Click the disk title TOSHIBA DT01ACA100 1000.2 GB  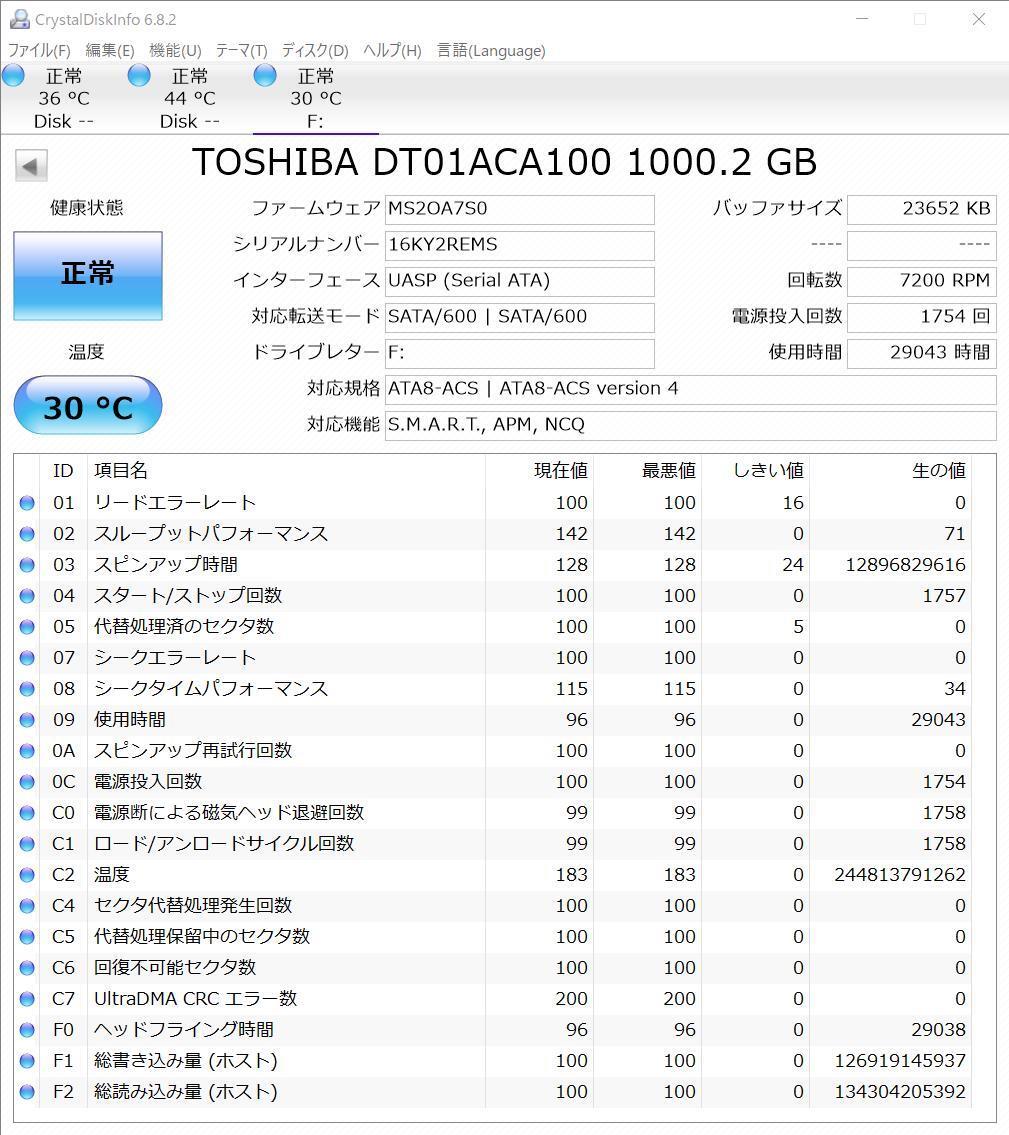504,162
